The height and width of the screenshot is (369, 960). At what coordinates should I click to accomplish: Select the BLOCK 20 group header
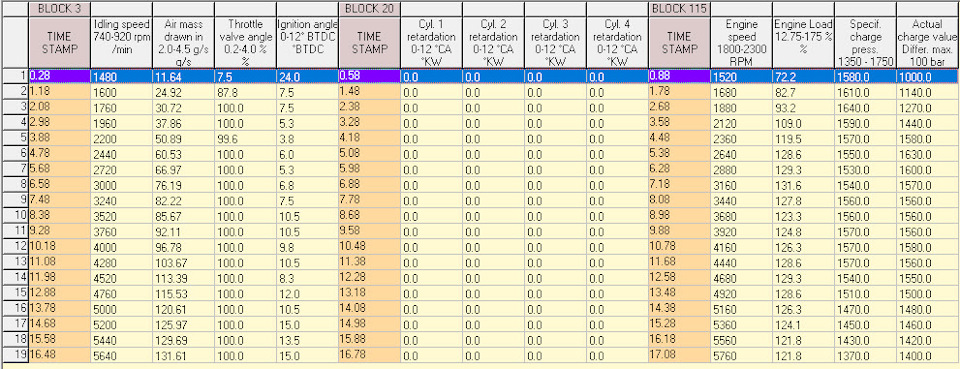(x=369, y=9)
